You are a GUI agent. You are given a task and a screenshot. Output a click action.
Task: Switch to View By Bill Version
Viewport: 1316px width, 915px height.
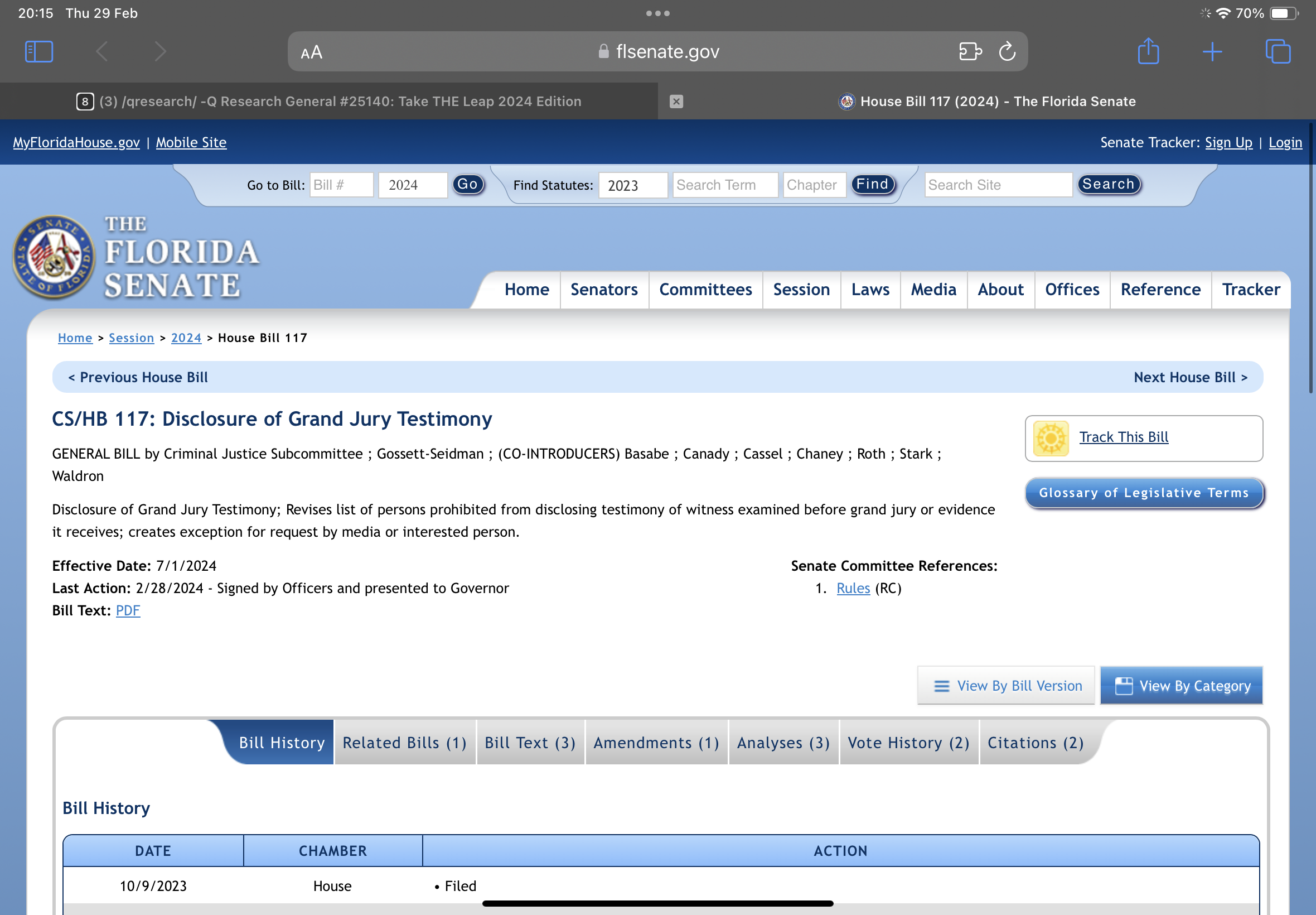pyautogui.click(x=1006, y=686)
